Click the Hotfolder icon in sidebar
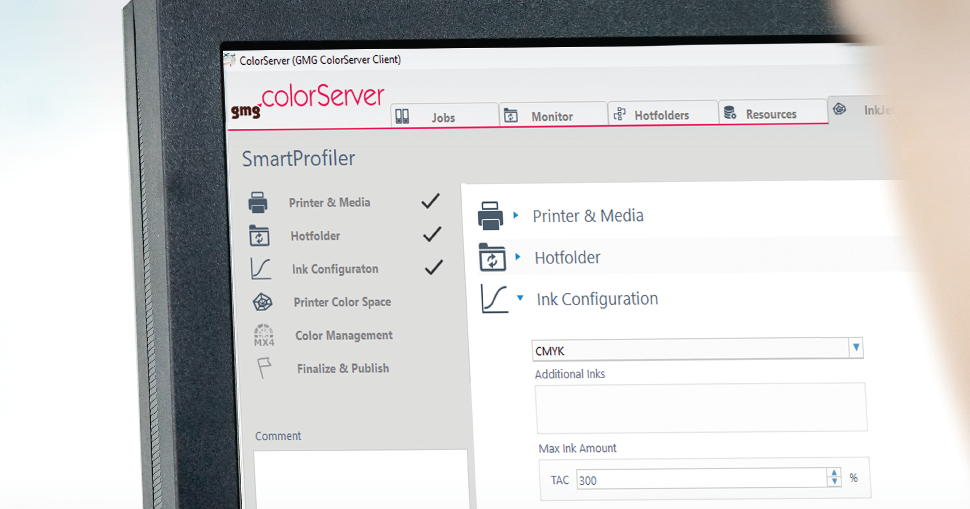Viewport: 970px width, 509px height. [x=259, y=236]
